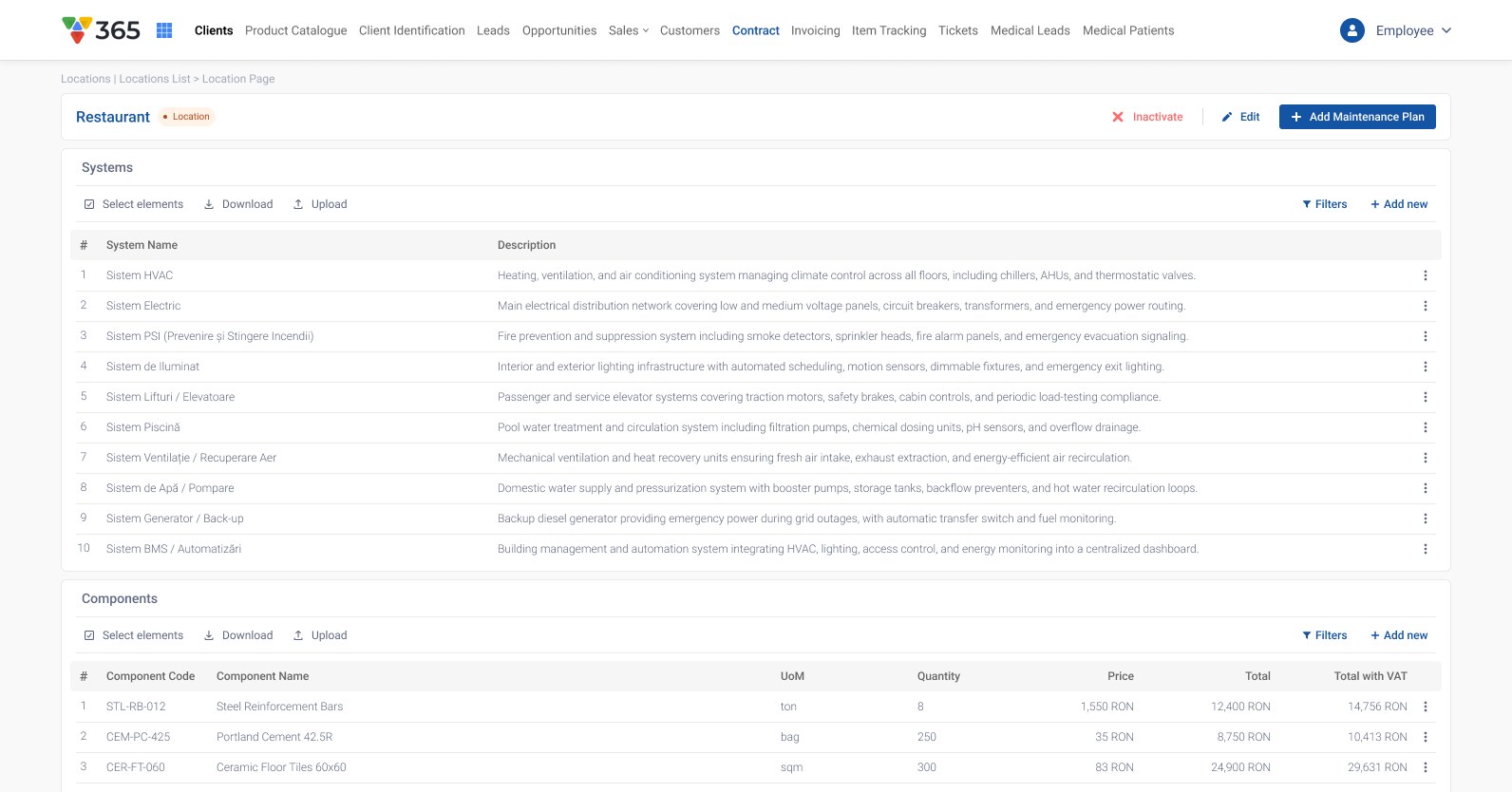Navigate to Medical Patients

pyautogui.click(x=1128, y=30)
